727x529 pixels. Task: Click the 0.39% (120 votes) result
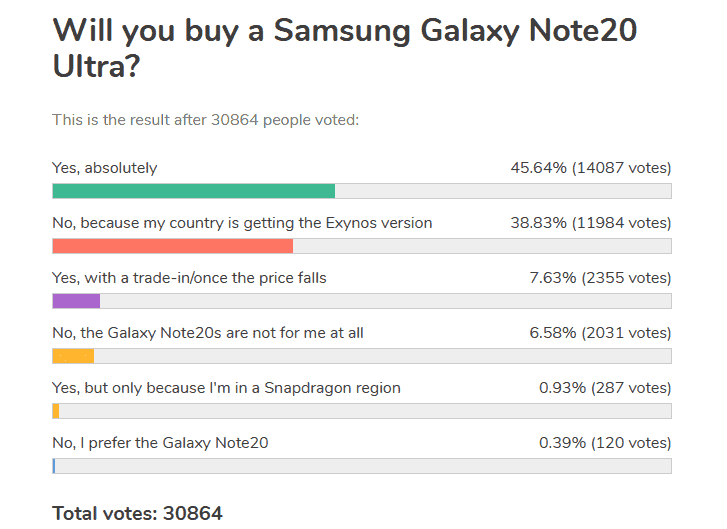[606, 443]
